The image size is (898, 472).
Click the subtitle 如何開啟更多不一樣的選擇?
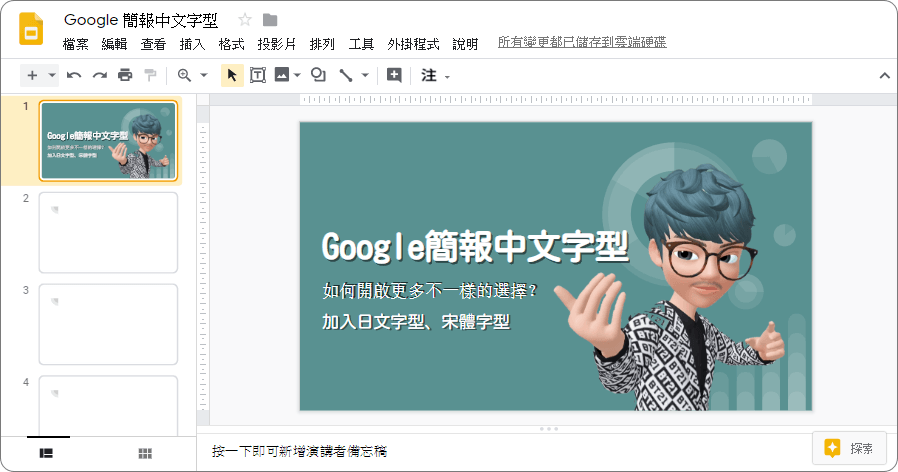[x=430, y=291]
